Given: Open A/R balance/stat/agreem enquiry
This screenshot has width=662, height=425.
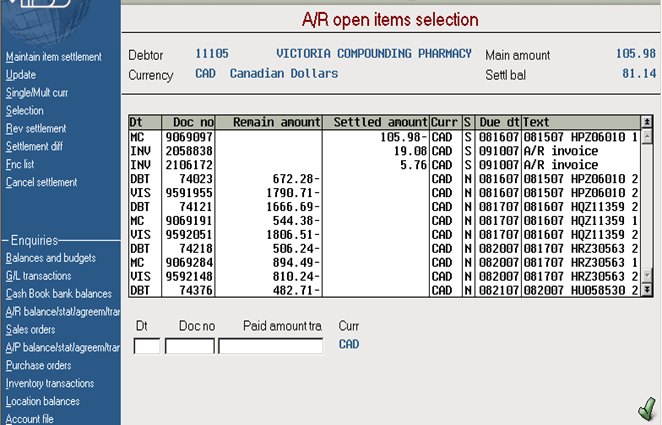Looking at the screenshot, I should coord(63,311).
